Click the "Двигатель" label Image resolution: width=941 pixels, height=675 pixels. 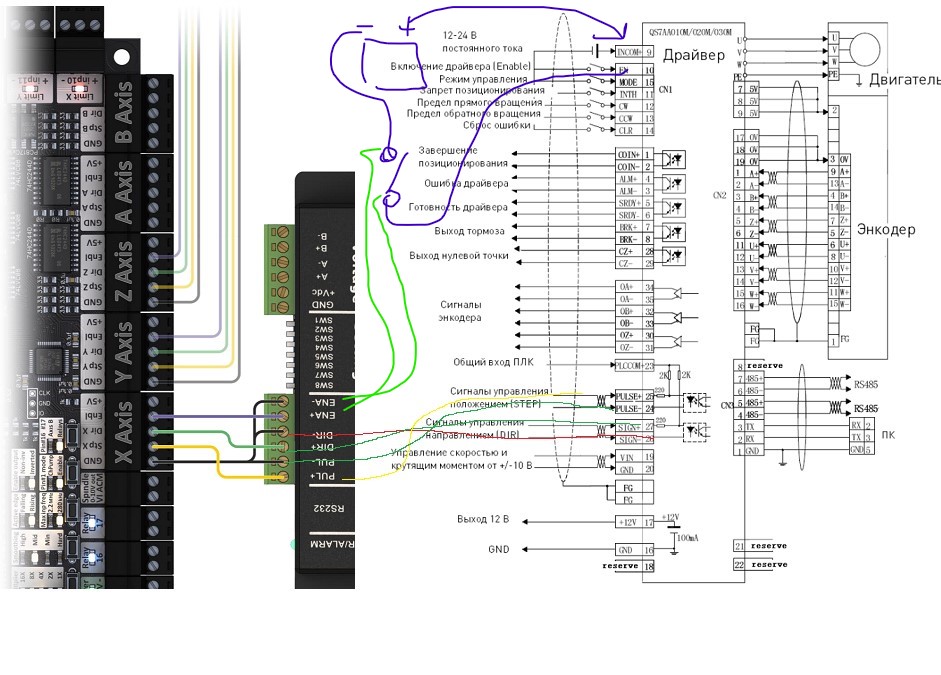pyautogui.click(x=905, y=79)
